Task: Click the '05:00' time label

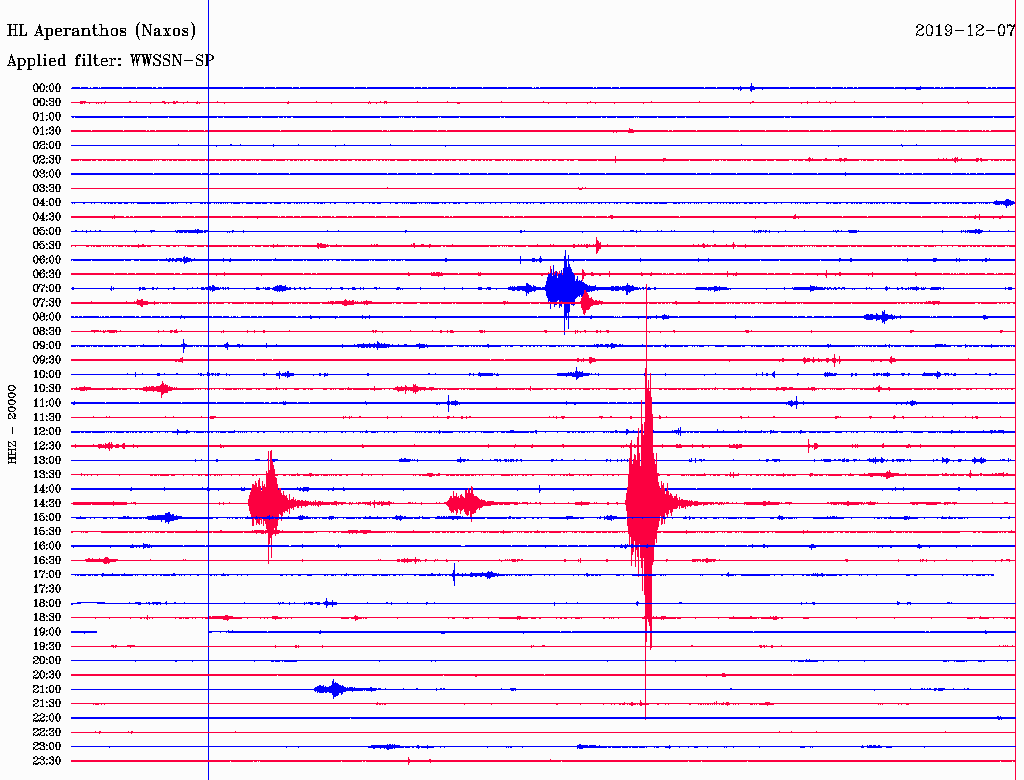Action: click(x=47, y=231)
